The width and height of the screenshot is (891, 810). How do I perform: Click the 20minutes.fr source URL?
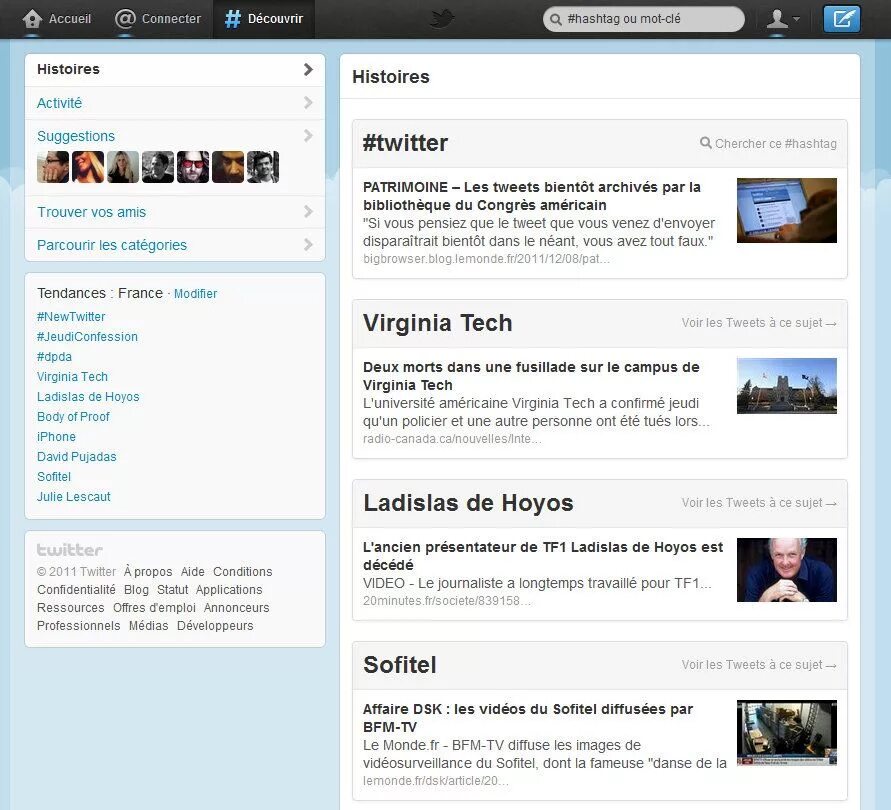pyautogui.click(x=447, y=601)
